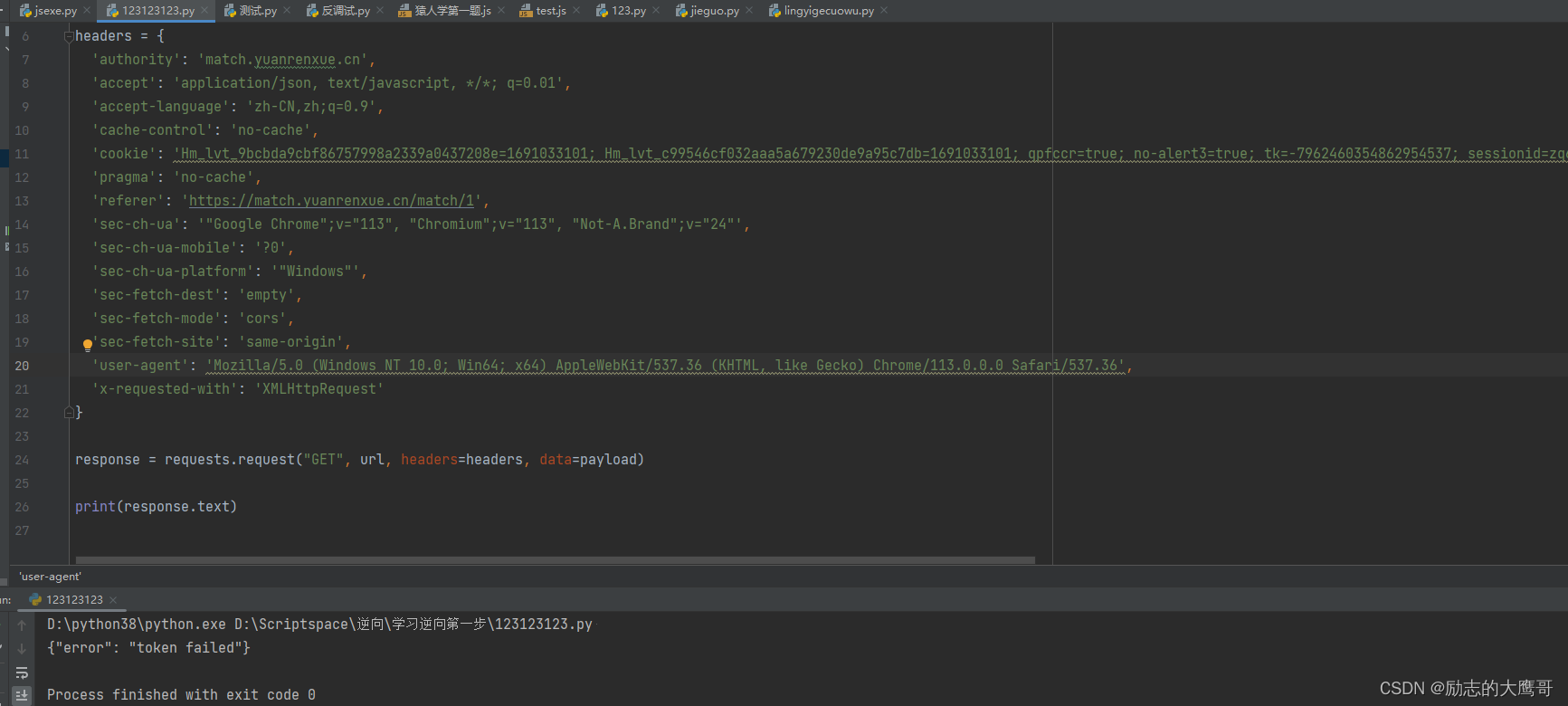
Task: Close the lingyigecuowu.py tab
Action: (x=884, y=11)
